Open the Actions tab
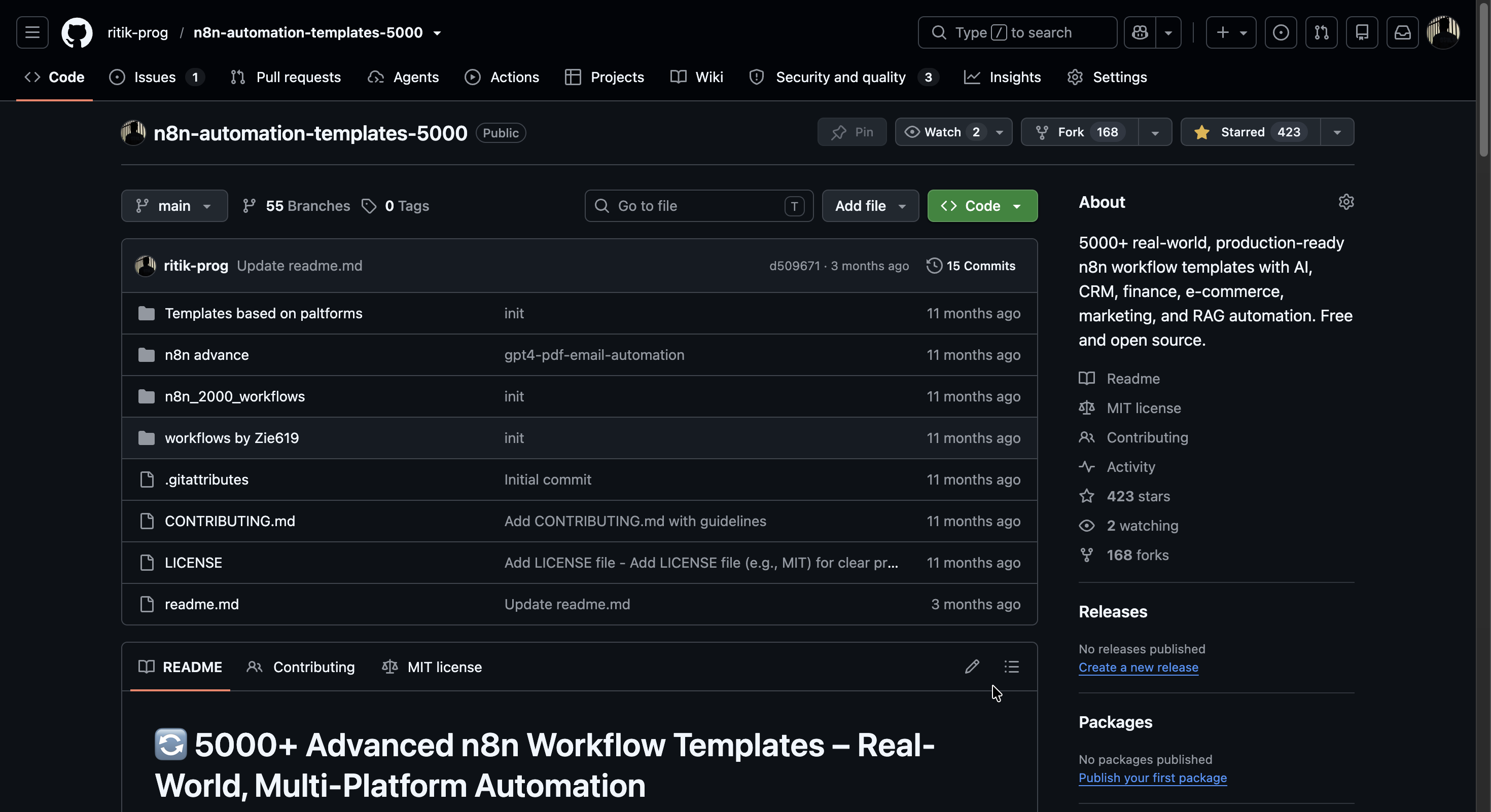This screenshot has height=812, width=1491. (x=501, y=77)
